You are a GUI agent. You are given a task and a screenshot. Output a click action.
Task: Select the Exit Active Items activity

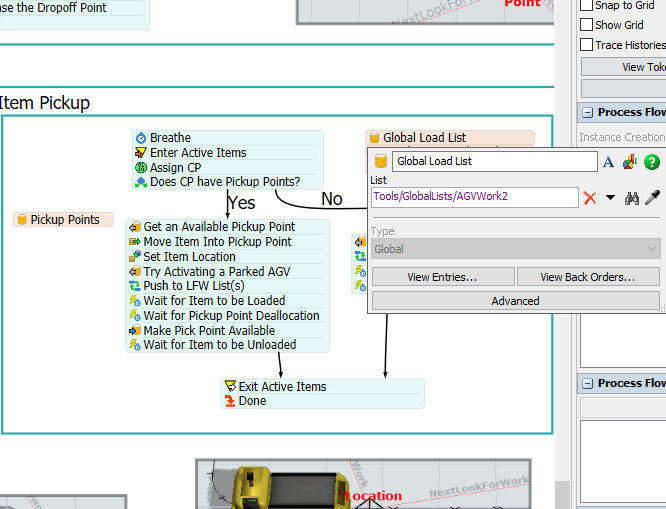(323, 386)
